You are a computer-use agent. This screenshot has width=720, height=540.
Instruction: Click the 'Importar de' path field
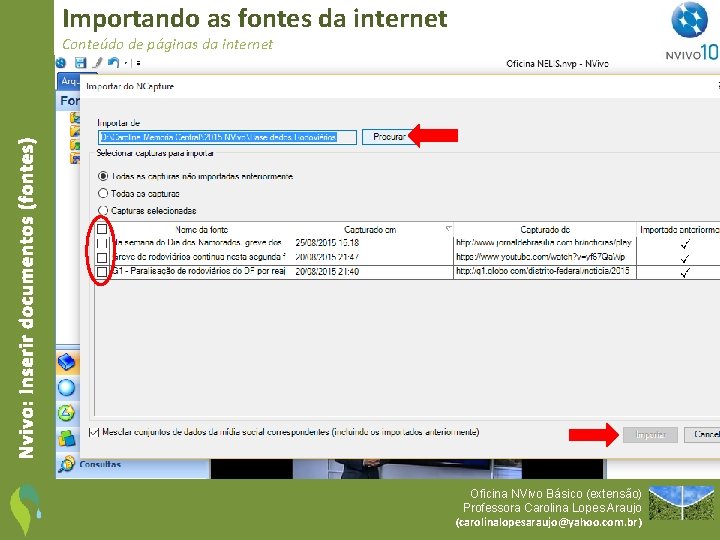pos(227,137)
